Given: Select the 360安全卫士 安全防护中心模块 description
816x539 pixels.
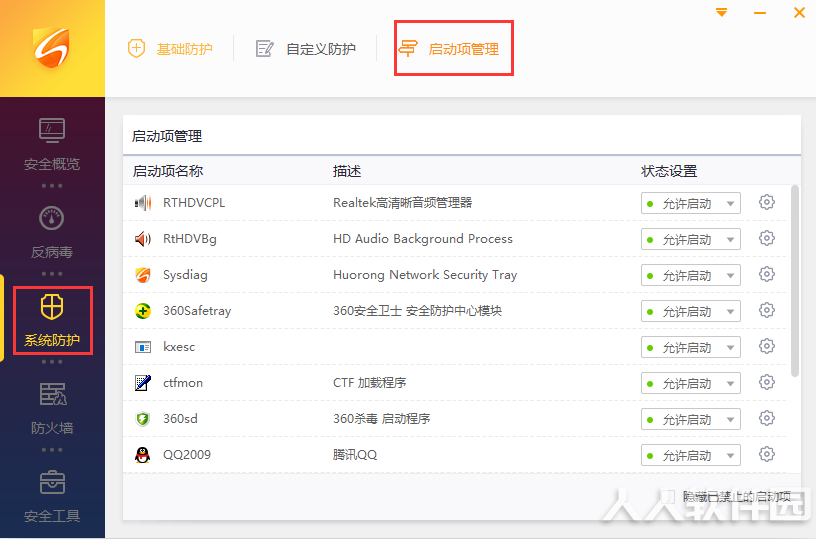Looking at the screenshot, I should coord(417,311).
